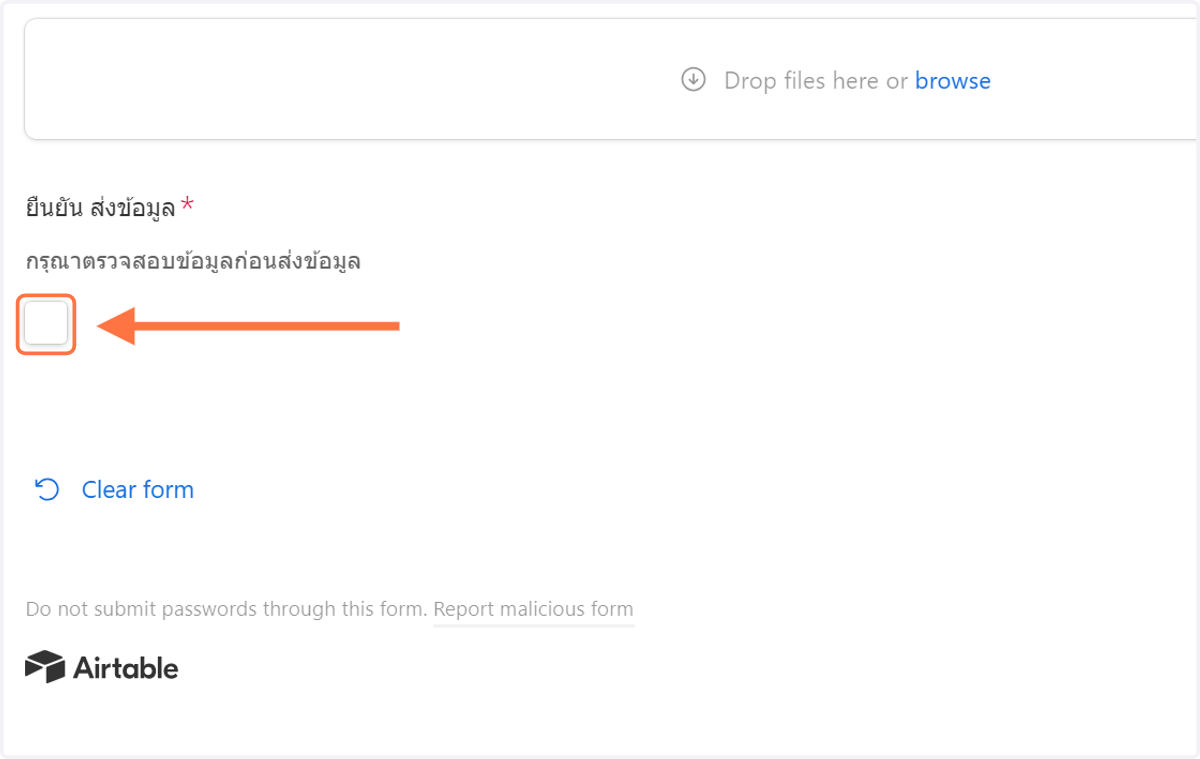The width and height of the screenshot is (1200, 759).
Task: Select the กรุณาตรวจสอบข้อมูลก่อนส่งข้อมูล helper text
Action: coord(193,262)
